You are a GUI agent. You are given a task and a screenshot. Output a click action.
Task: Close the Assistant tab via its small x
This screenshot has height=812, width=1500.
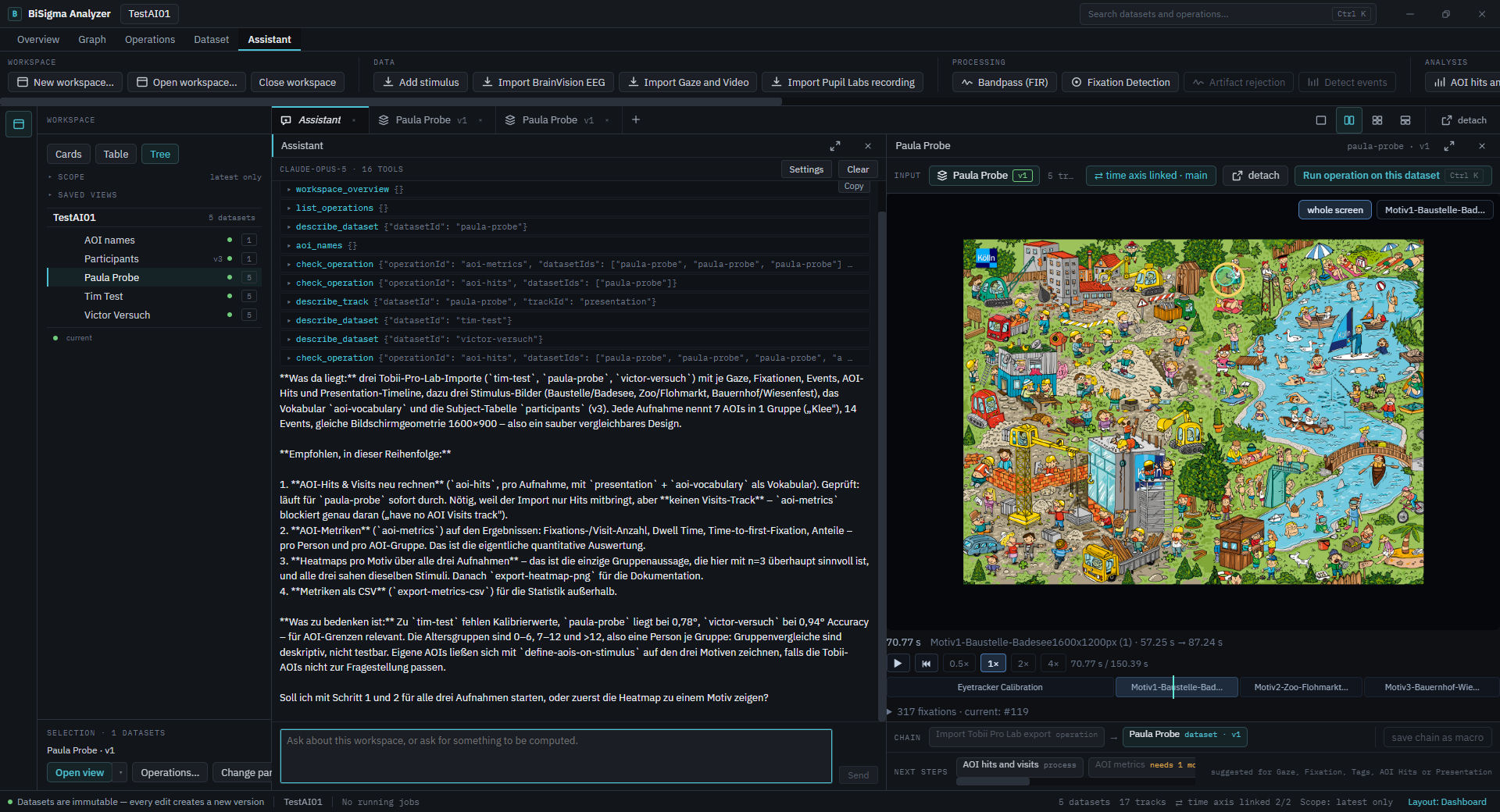(x=354, y=120)
